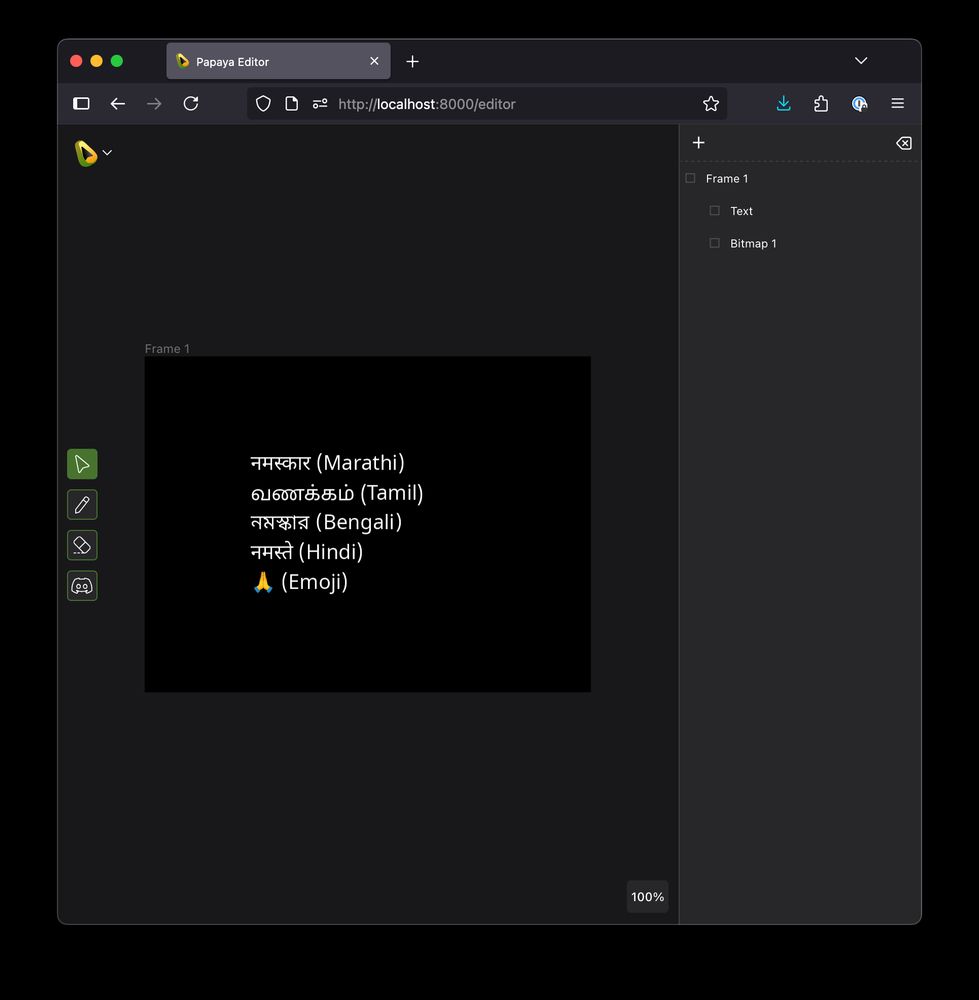
Task: Select the Bitmap 1 layer row
Action: click(x=800, y=244)
